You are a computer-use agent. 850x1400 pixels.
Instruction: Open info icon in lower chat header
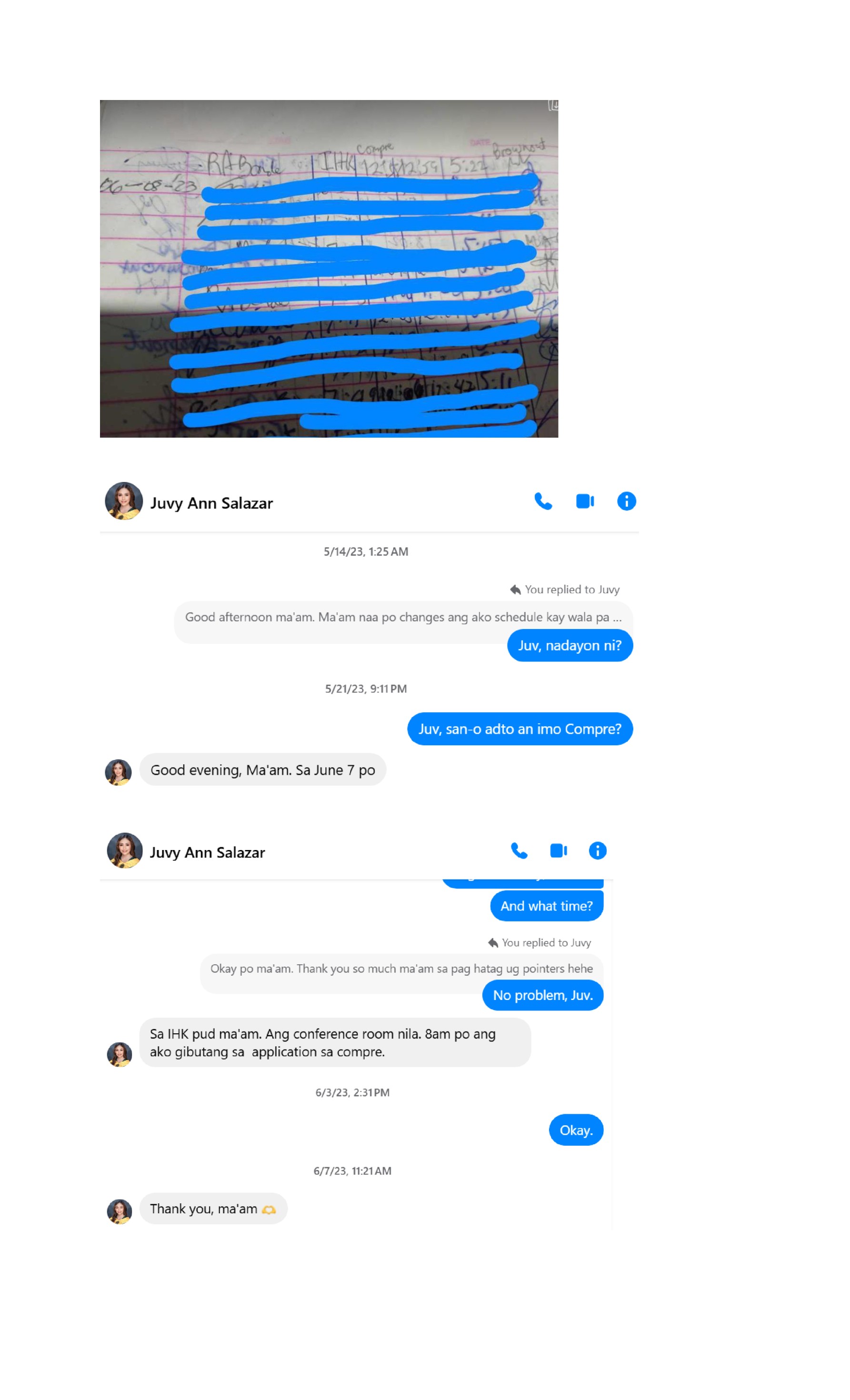pos(597,850)
